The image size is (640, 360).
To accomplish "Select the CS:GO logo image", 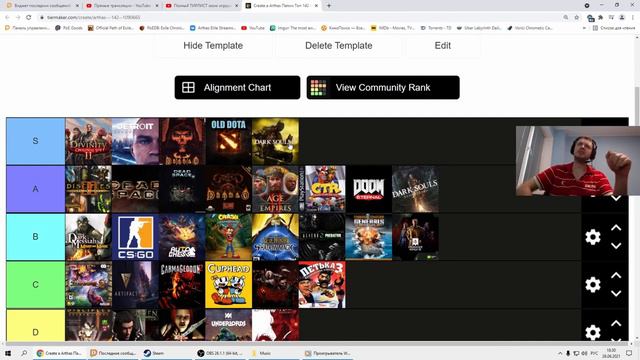I will pyautogui.click(x=136, y=237).
